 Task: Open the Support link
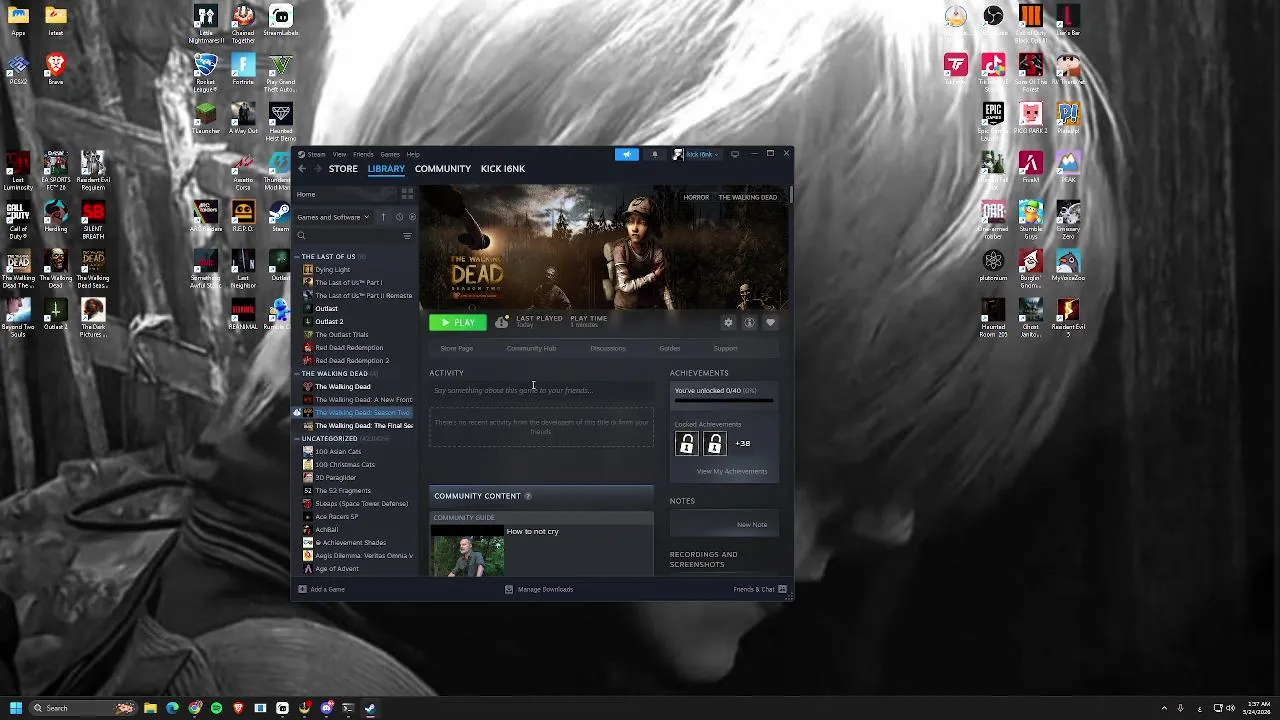[726, 349]
